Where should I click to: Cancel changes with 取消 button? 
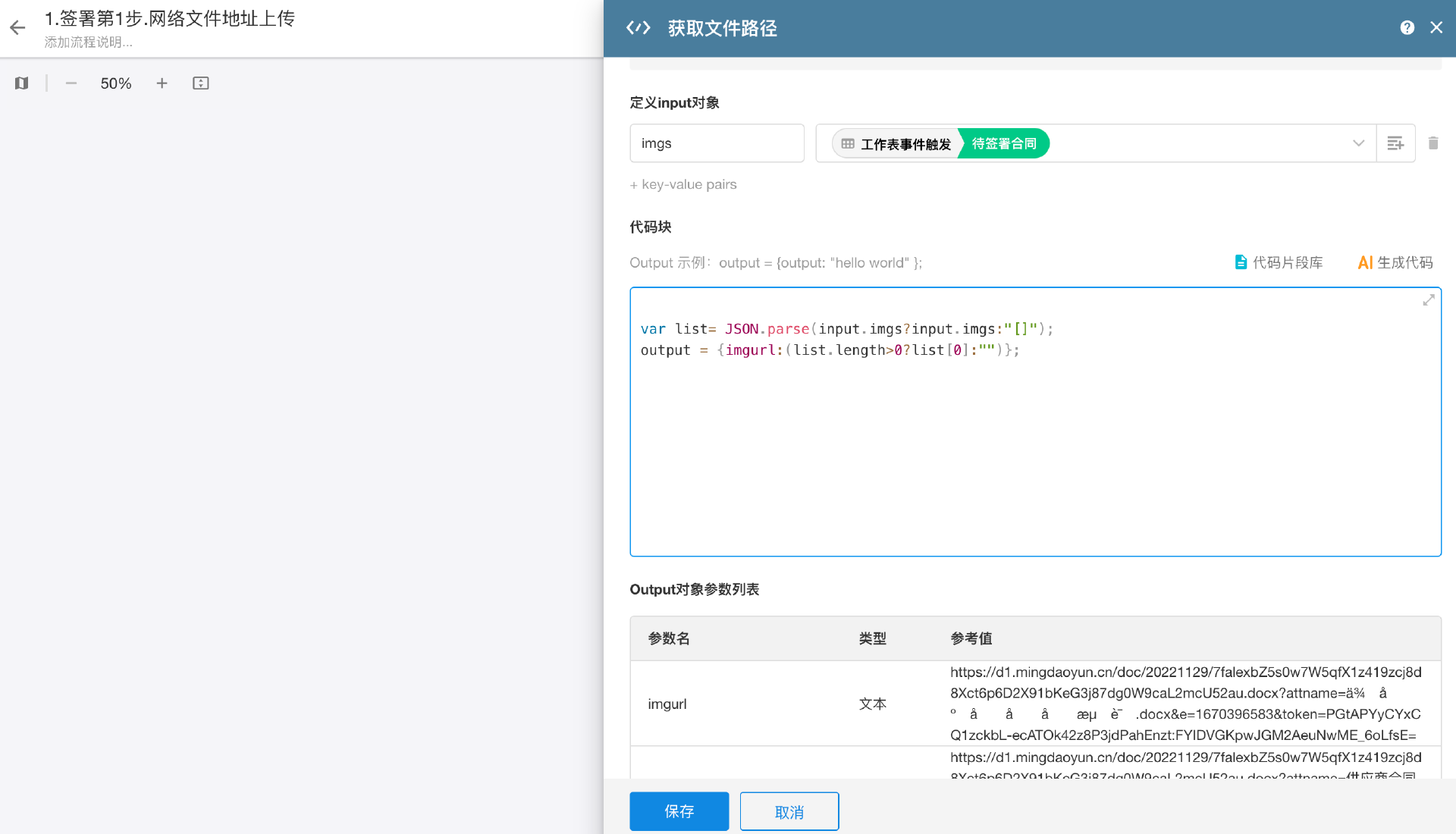click(789, 811)
